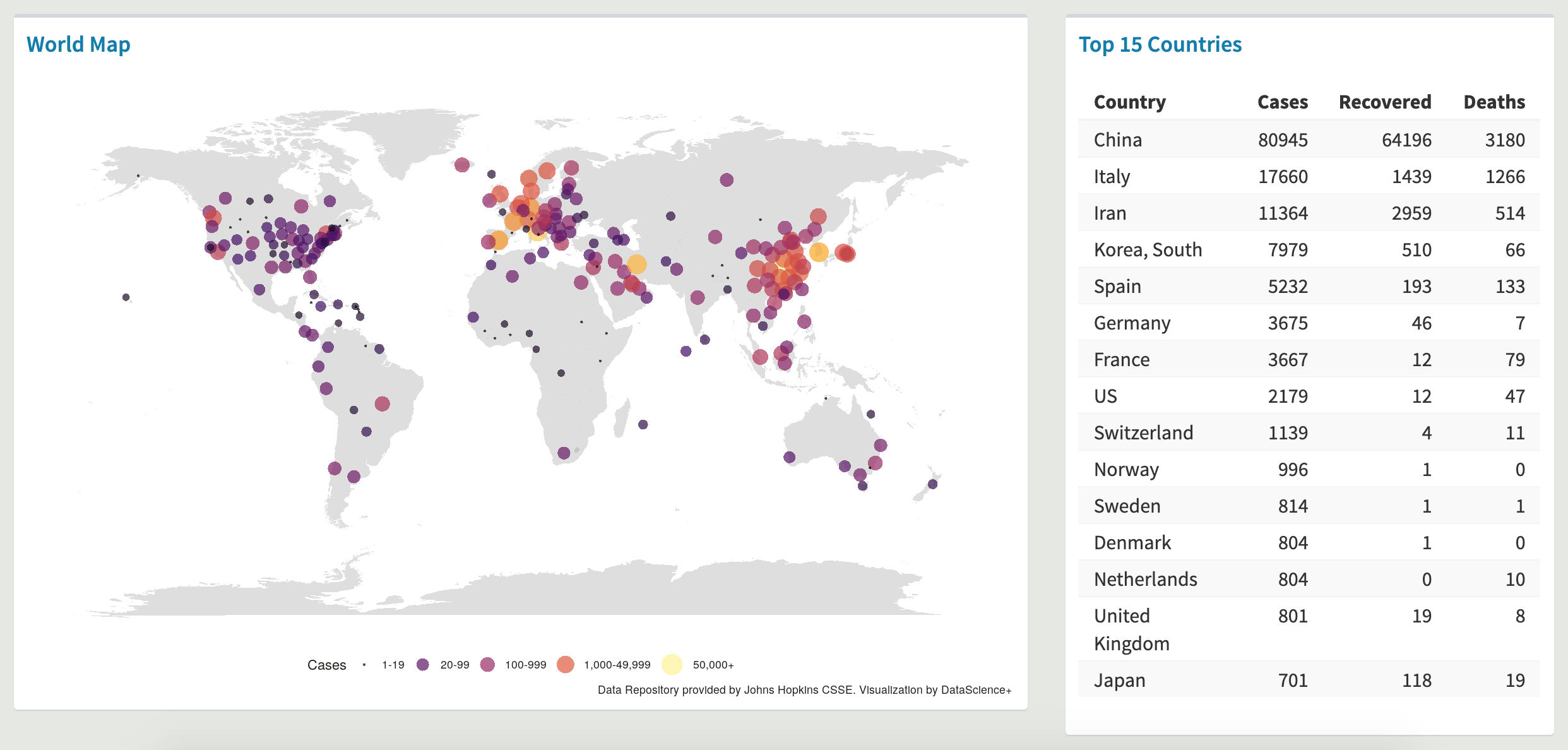Click the Madagascar-area island marker

[643, 424]
